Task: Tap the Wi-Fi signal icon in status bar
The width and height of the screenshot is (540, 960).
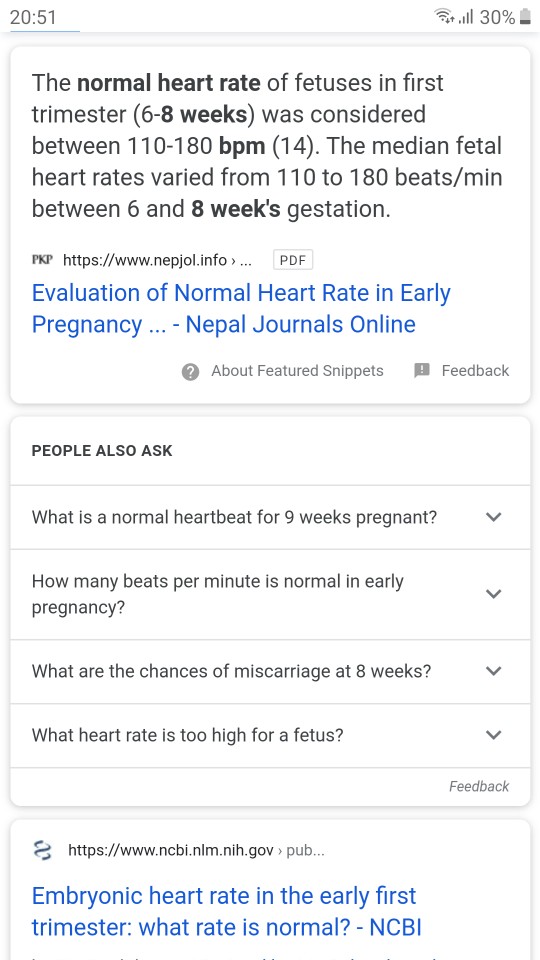Action: pos(444,17)
